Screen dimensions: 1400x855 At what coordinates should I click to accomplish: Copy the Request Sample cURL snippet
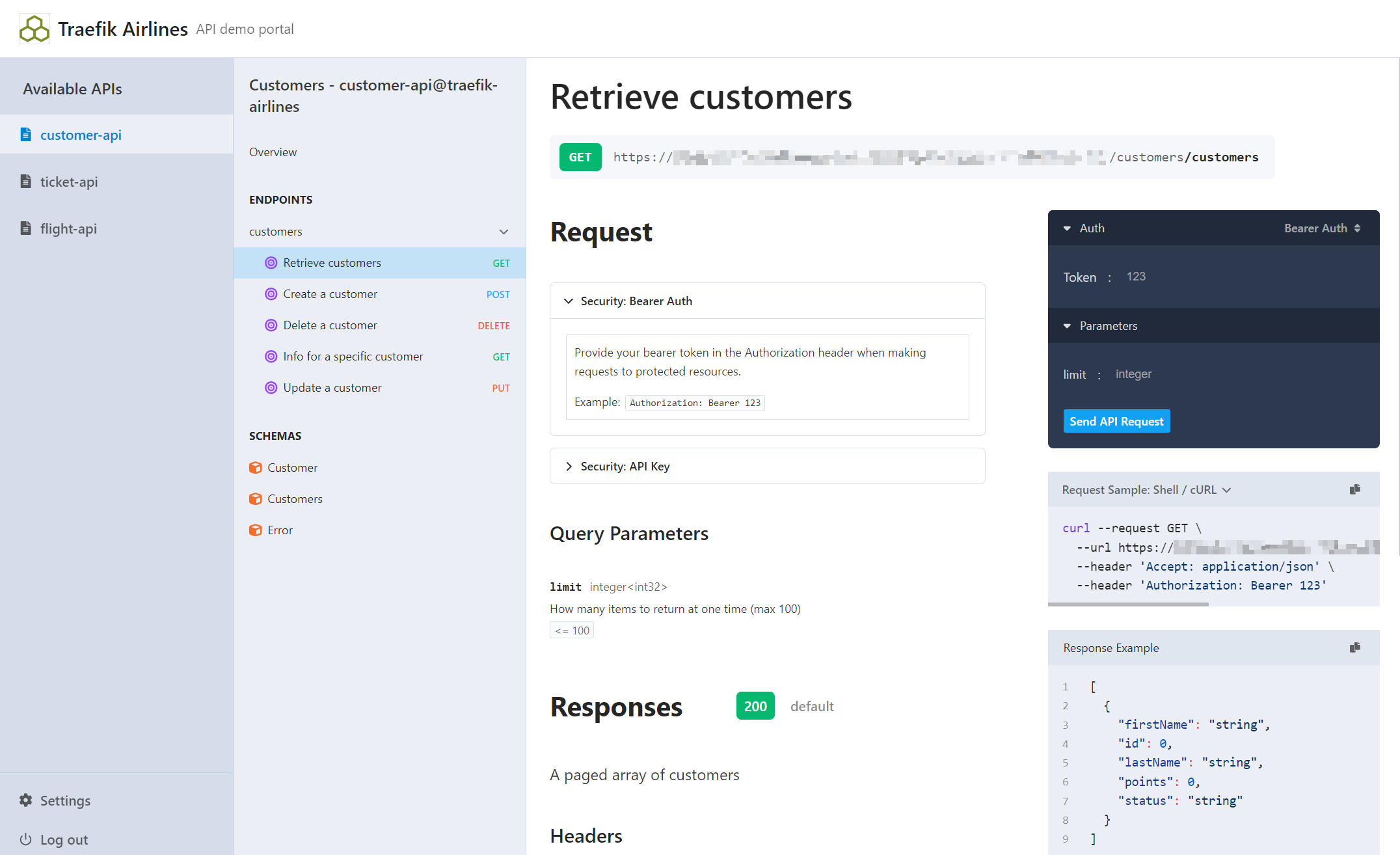[x=1355, y=489]
